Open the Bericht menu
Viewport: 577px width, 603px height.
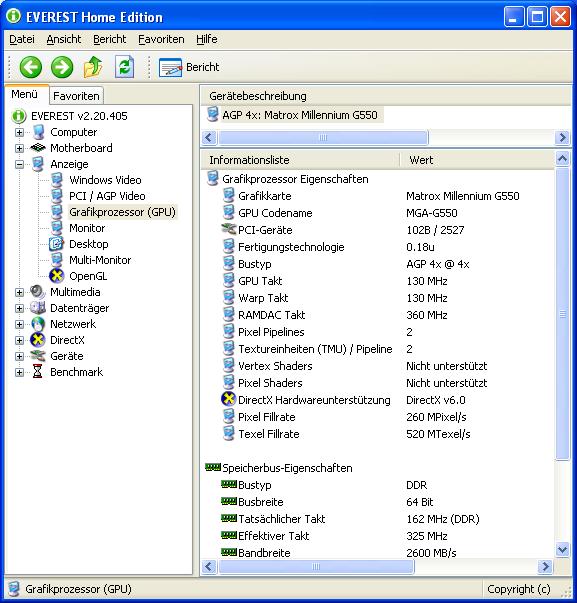(110, 39)
